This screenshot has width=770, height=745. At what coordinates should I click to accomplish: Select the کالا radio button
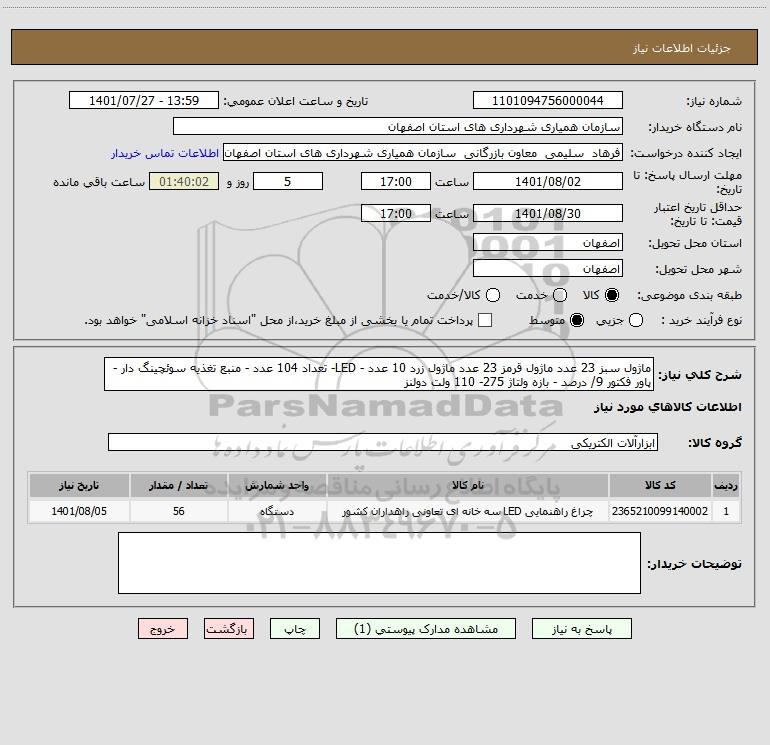click(x=612, y=295)
